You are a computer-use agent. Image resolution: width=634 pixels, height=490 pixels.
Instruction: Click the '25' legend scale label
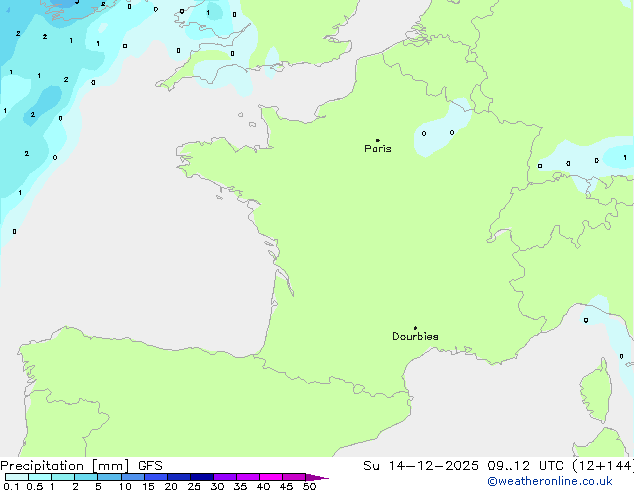[x=194, y=486]
